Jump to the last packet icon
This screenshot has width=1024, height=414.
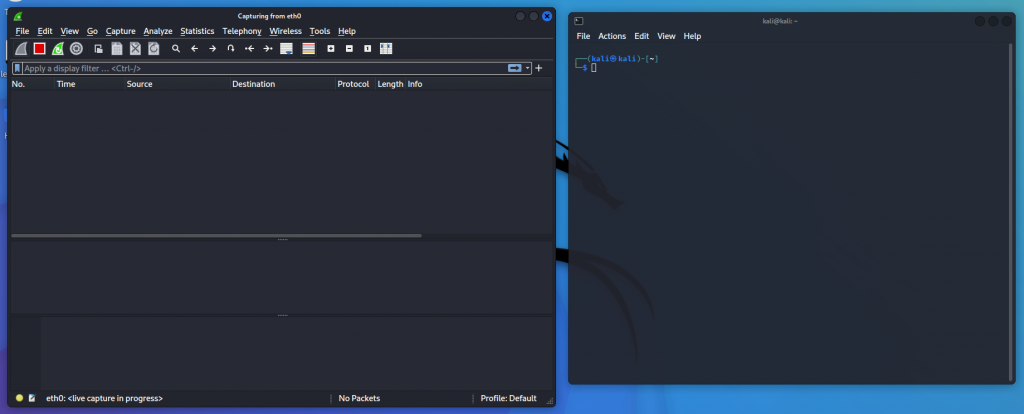[x=268, y=48]
